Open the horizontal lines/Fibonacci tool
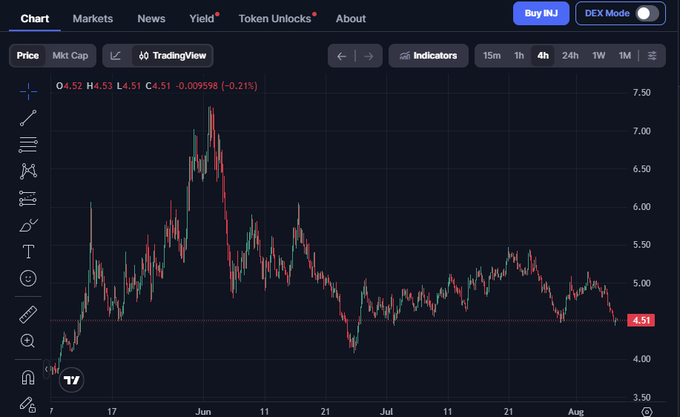This screenshot has width=680, height=417. tap(28, 145)
